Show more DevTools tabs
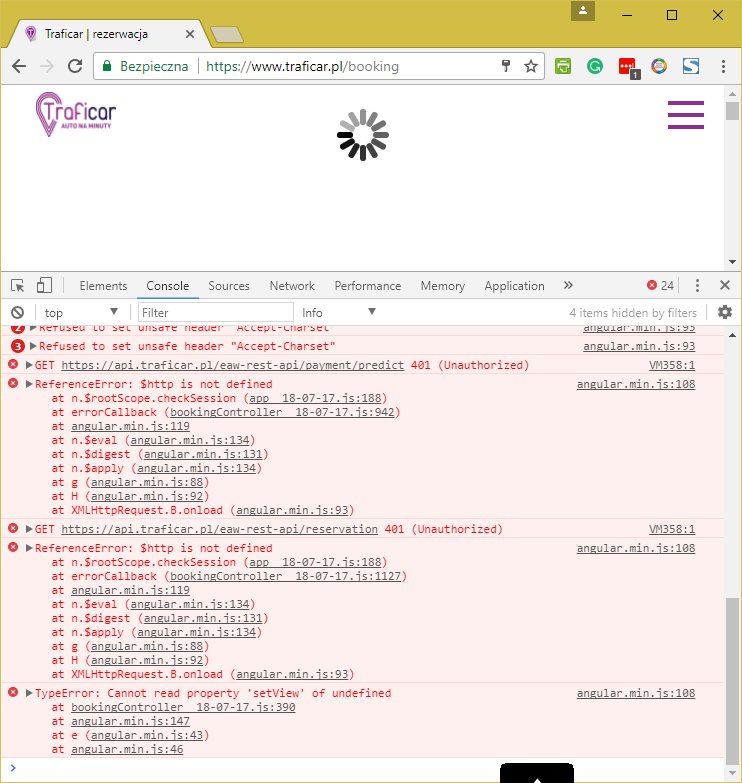The height and width of the screenshot is (783, 742). click(x=568, y=285)
